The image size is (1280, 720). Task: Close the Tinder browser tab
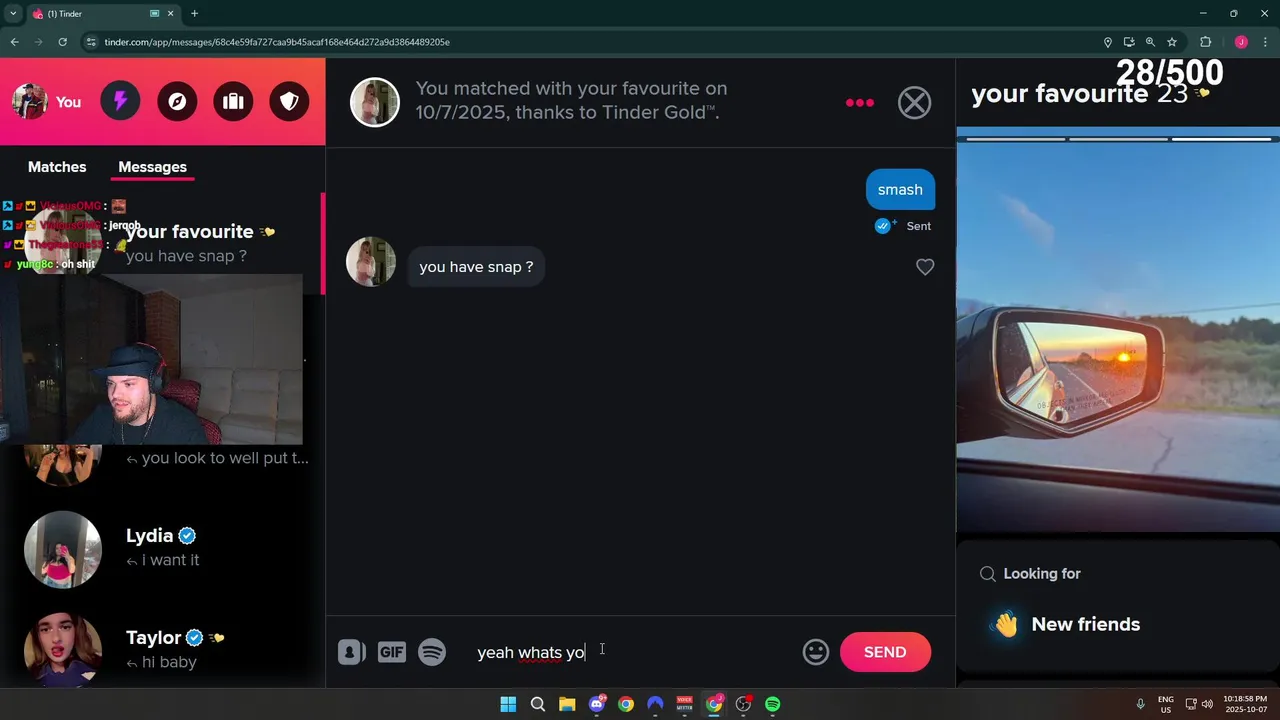171,14
